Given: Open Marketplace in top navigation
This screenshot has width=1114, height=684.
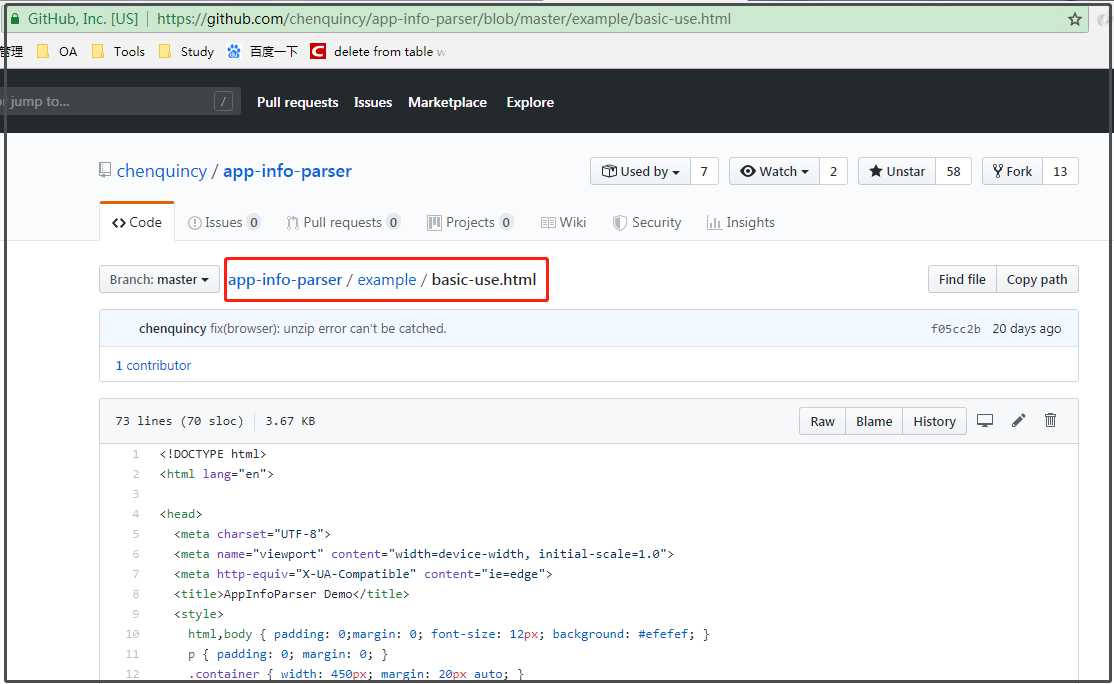Looking at the screenshot, I should [x=448, y=102].
